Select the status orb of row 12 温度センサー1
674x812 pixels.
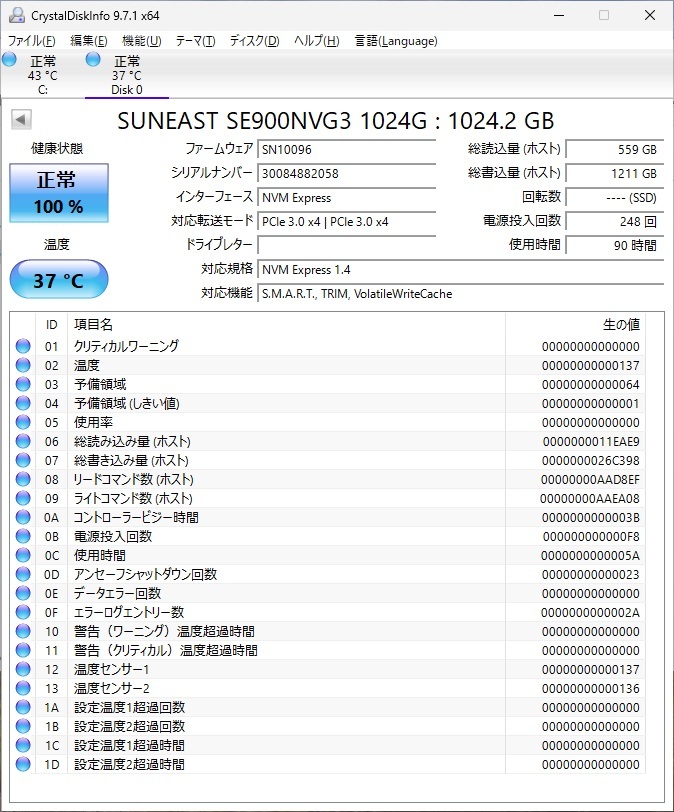(23, 669)
